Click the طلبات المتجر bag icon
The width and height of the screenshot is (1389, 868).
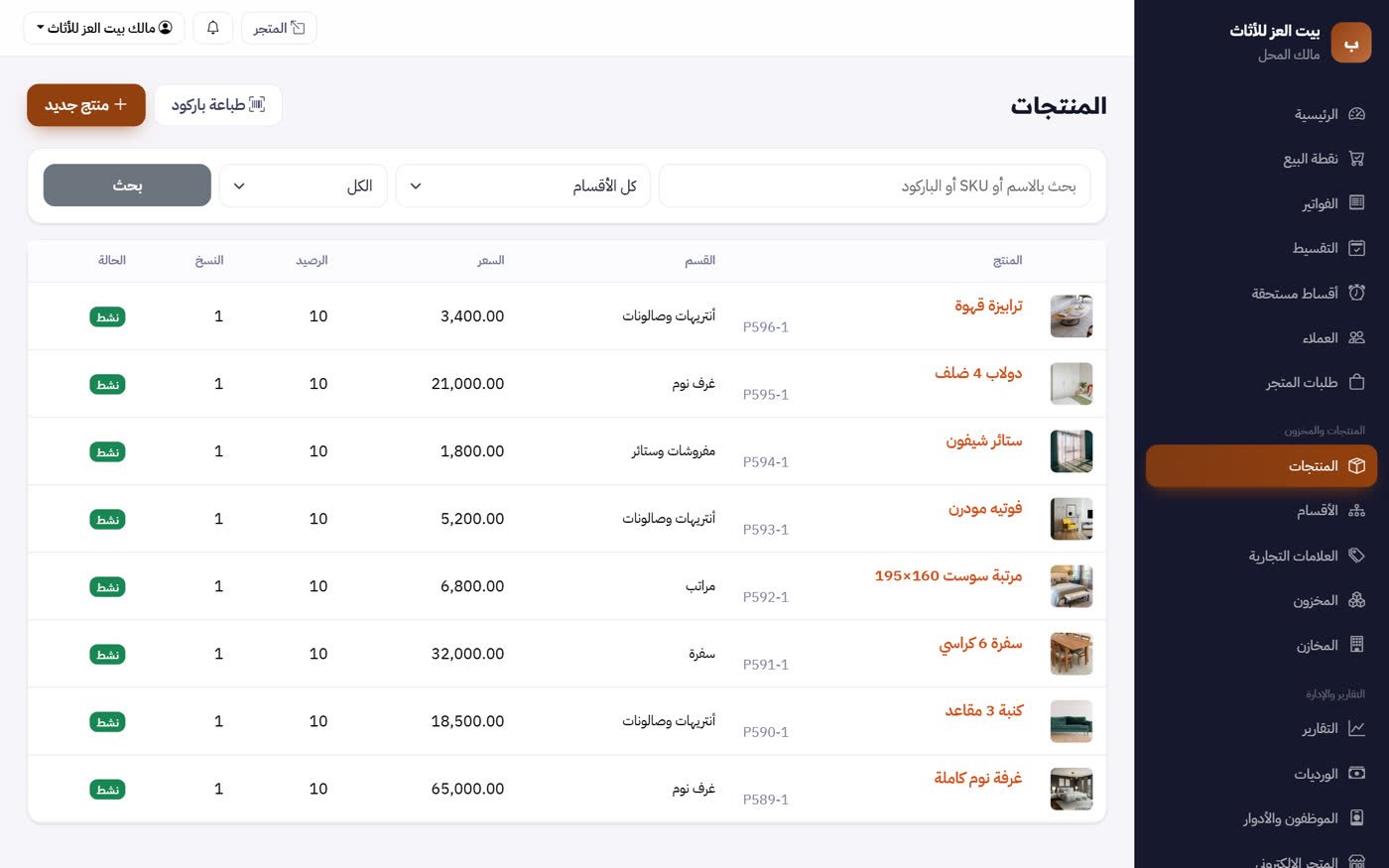click(1356, 382)
